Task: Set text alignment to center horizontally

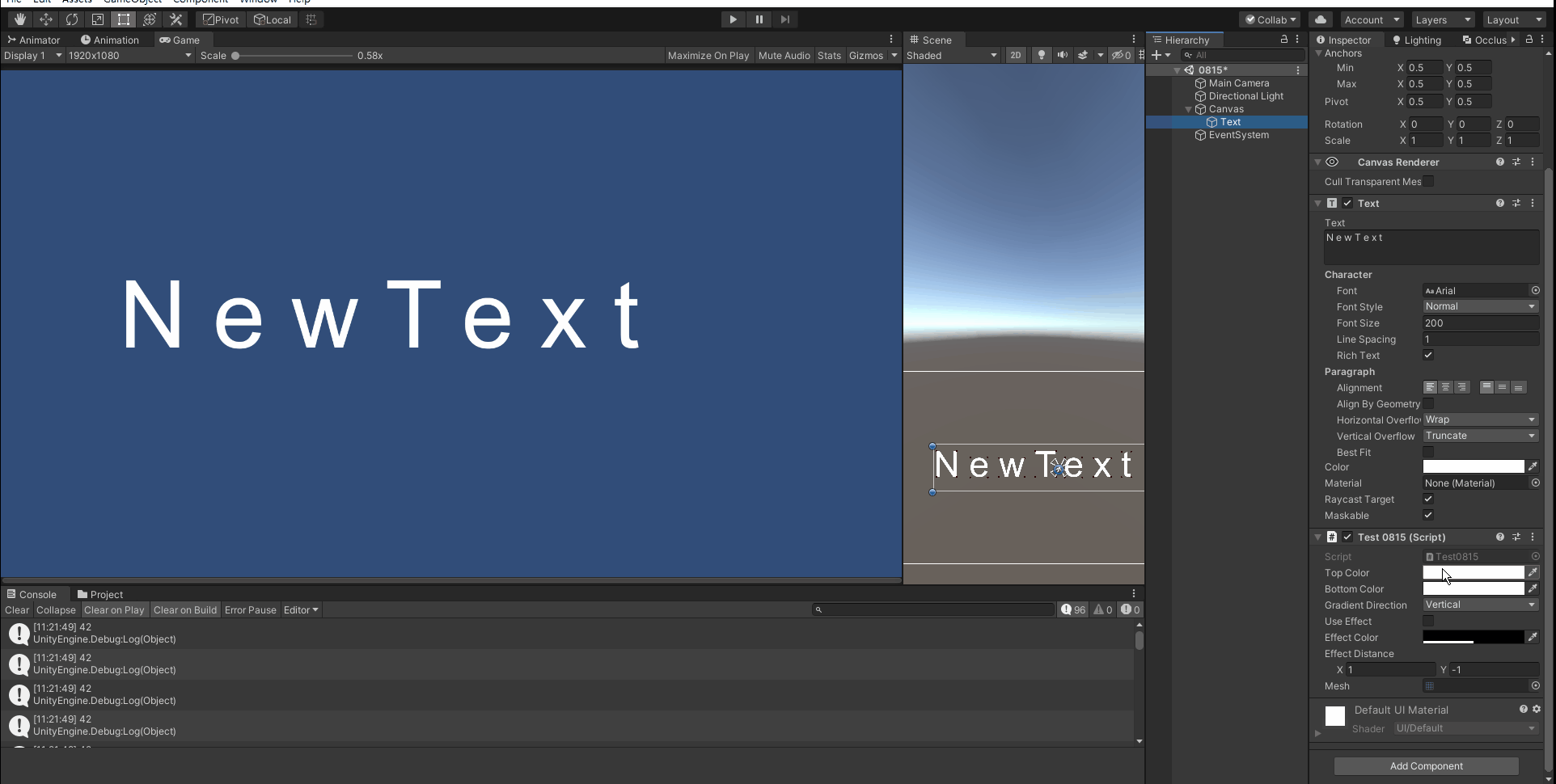Action: click(x=1446, y=387)
